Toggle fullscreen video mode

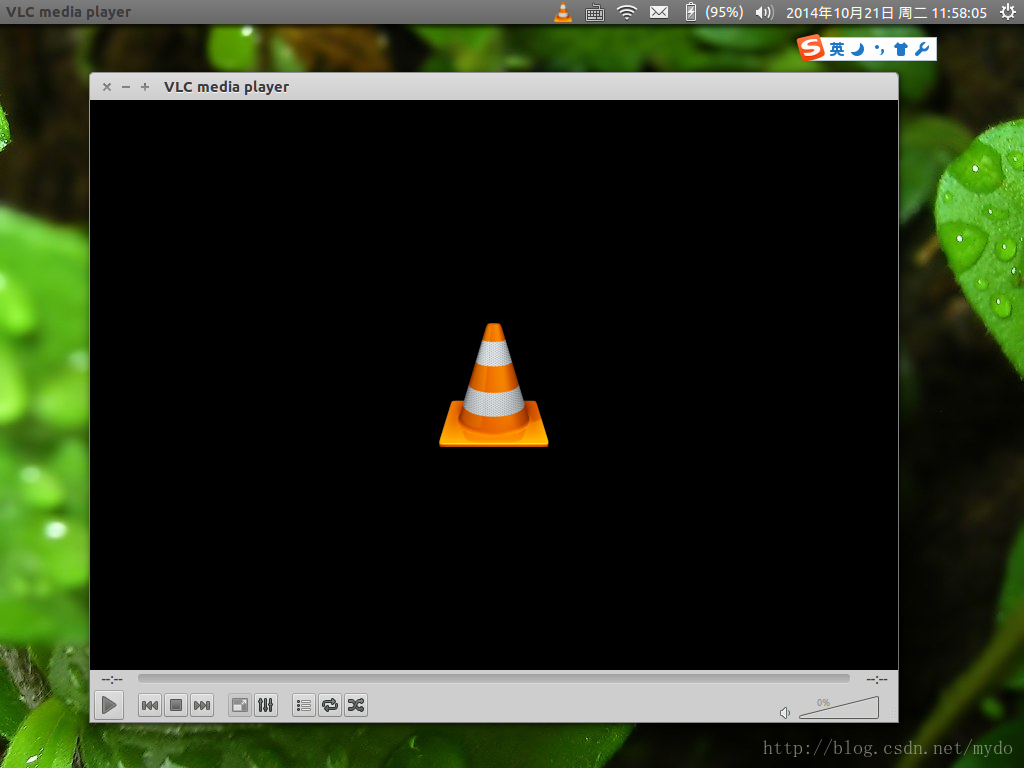click(x=240, y=705)
